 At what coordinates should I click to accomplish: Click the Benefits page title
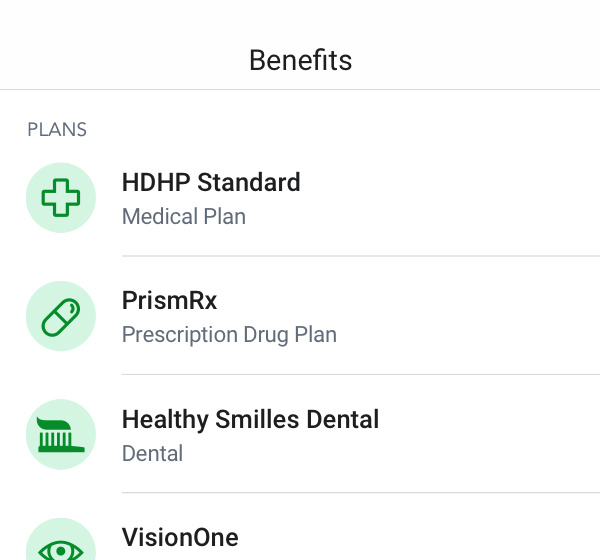click(300, 60)
